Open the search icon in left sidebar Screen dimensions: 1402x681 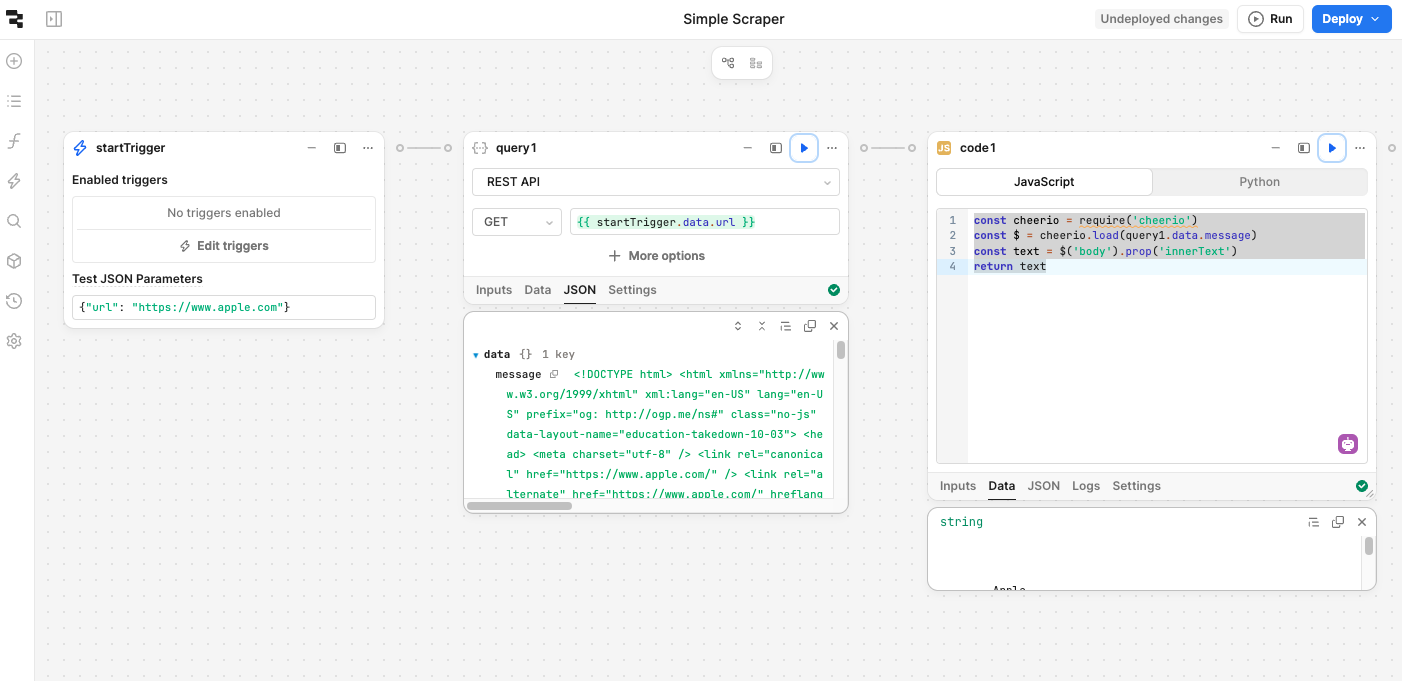[14, 221]
